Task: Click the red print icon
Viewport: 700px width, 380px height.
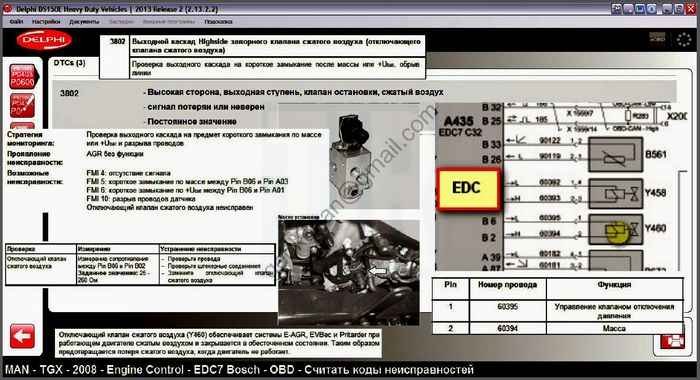Action: (673, 341)
